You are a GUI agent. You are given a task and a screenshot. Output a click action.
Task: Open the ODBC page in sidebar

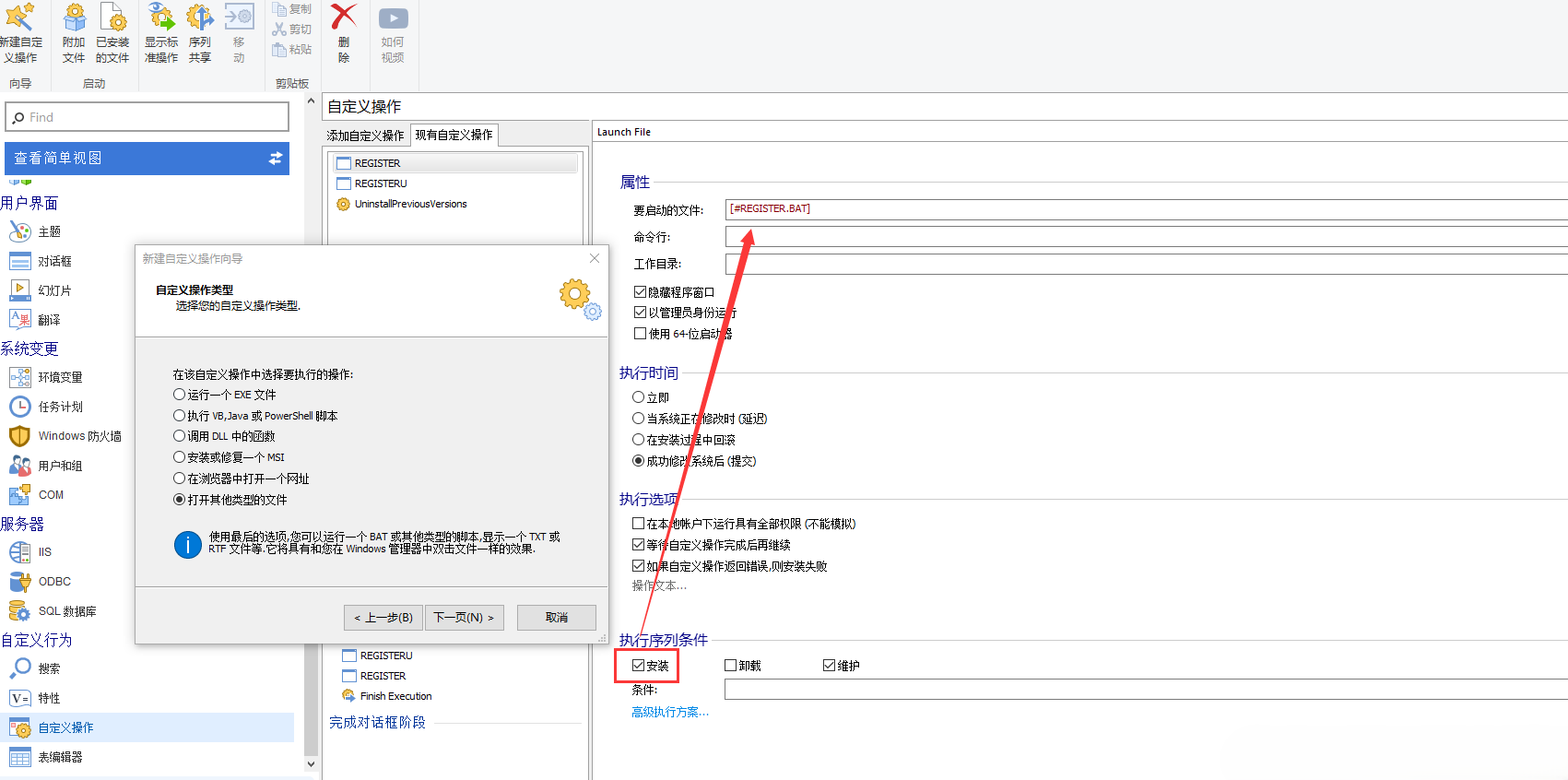pyautogui.click(x=40, y=582)
